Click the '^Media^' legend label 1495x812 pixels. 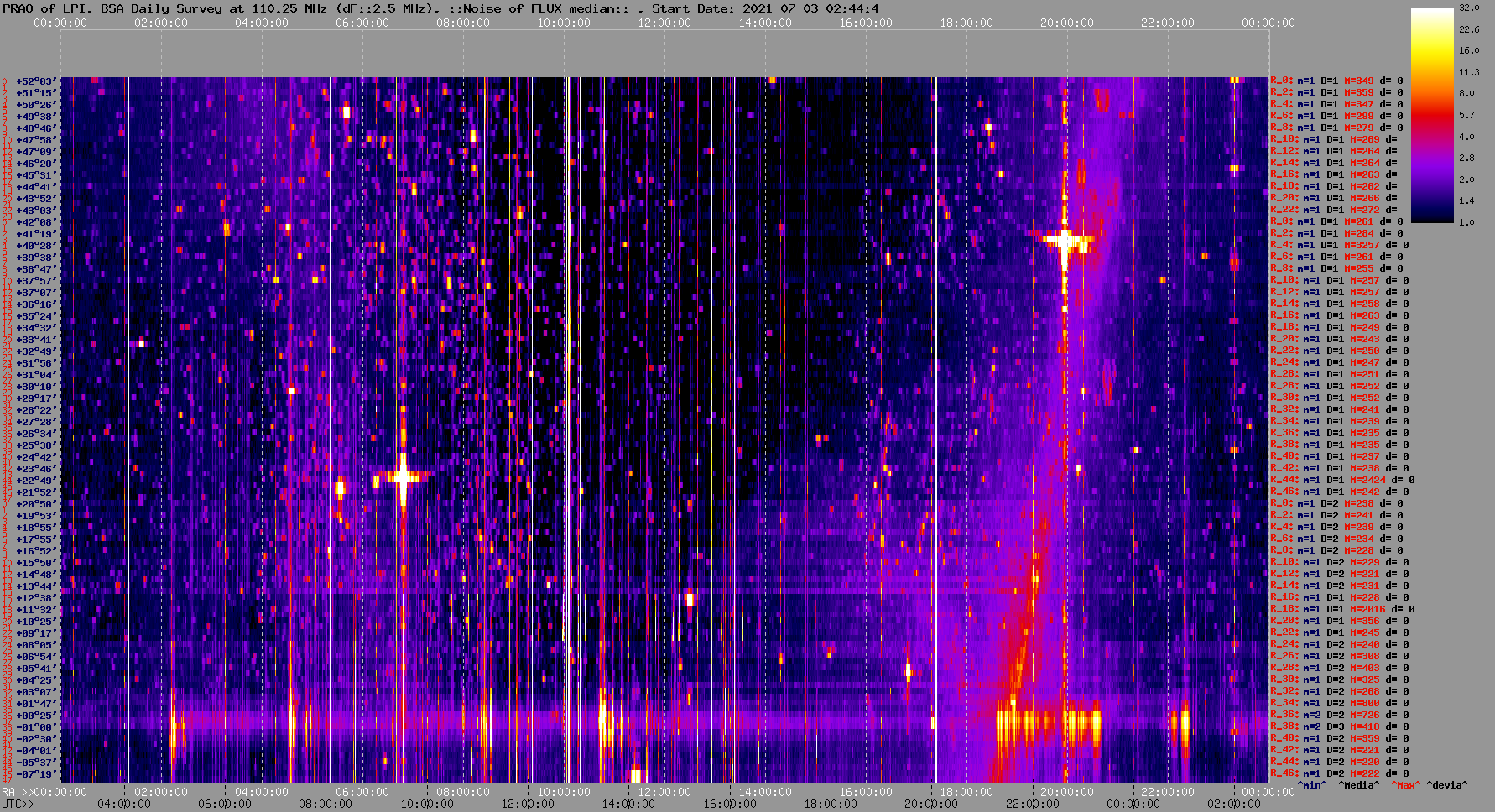1358,785
